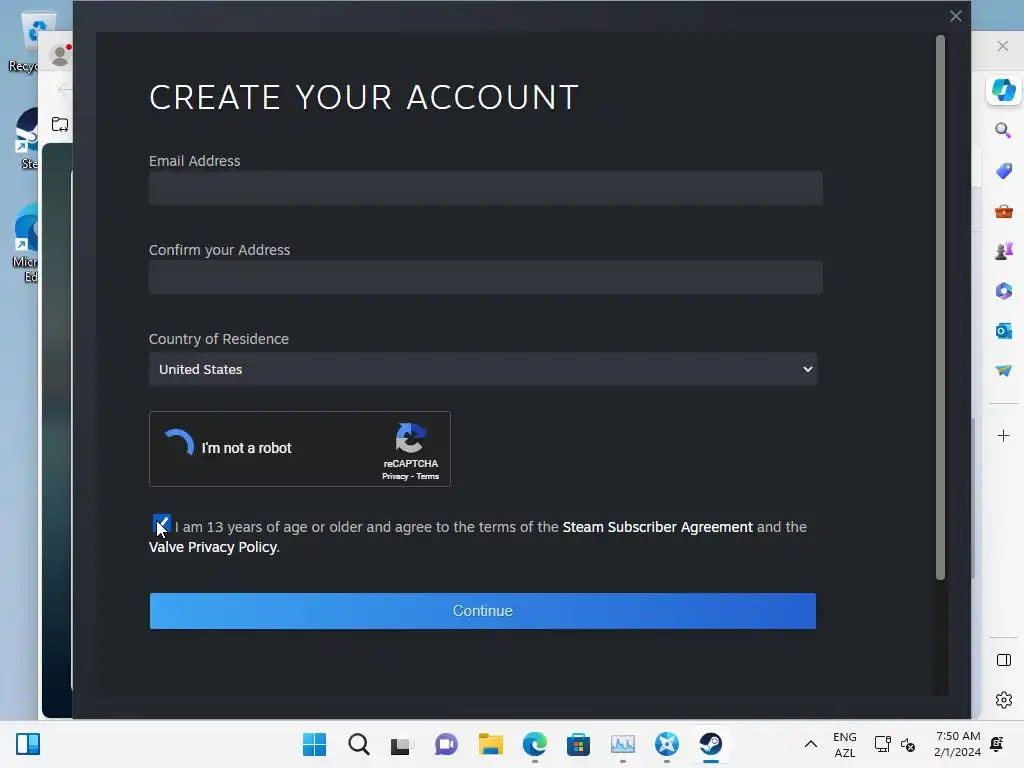Open Copilot in the Edge sidebar
Screen dimensions: 1024x768
pos(1004,90)
